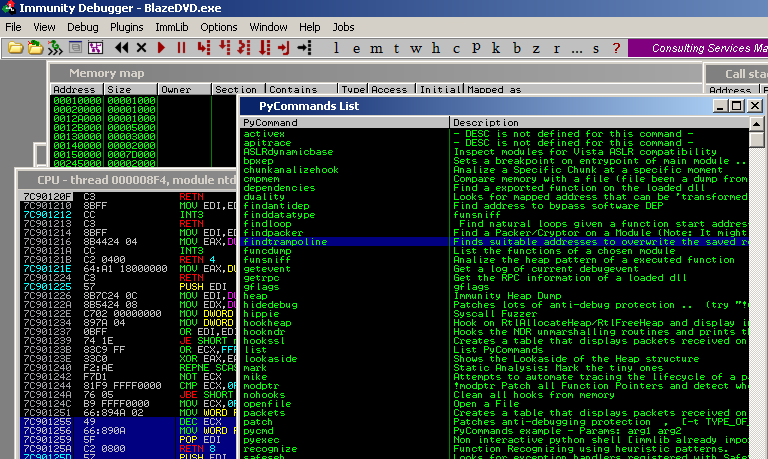Show call stack via 'k' button
Image resolution: width=768 pixels, height=459 pixels.
pos(494,48)
